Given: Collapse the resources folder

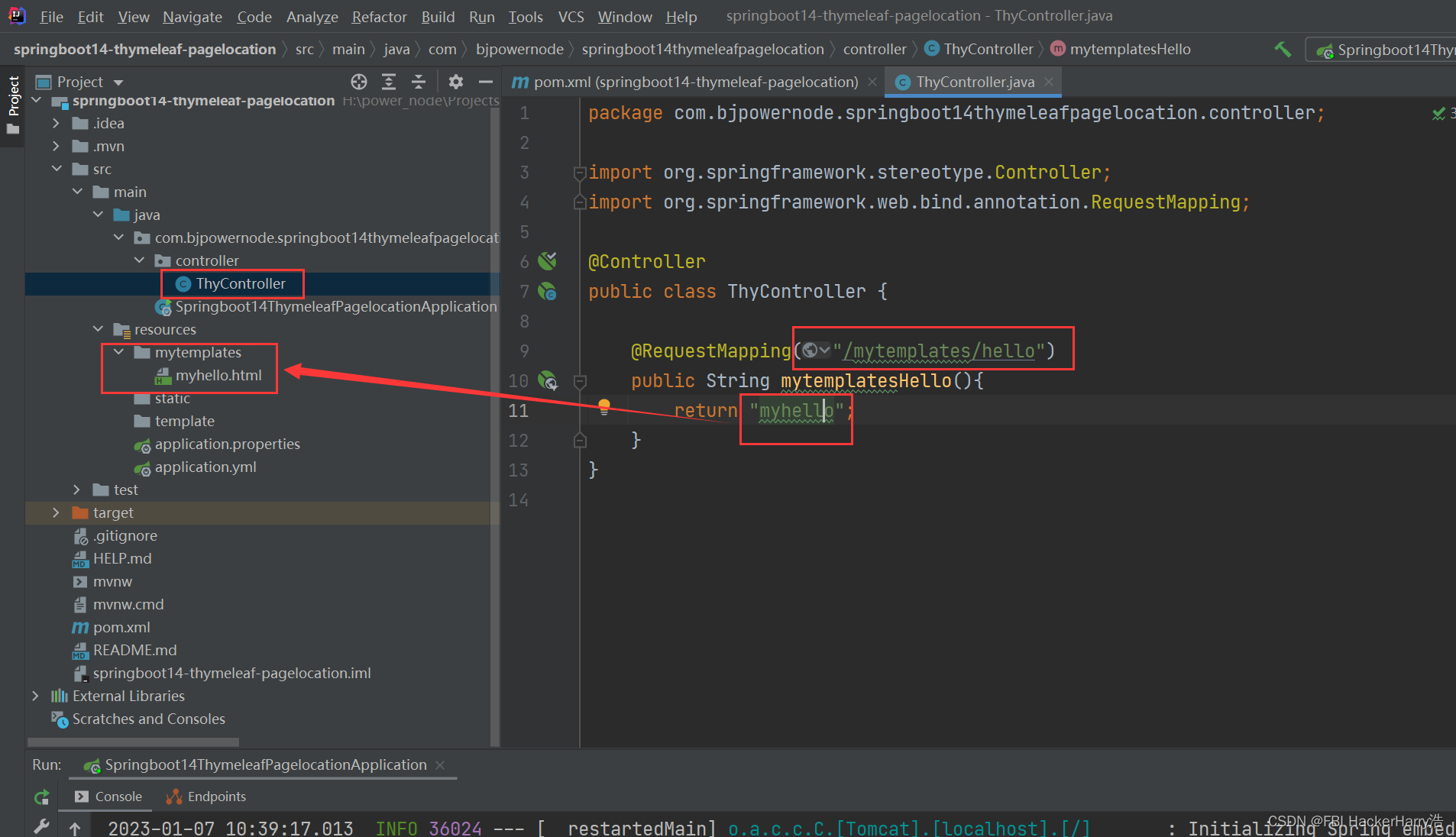Looking at the screenshot, I should [98, 329].
